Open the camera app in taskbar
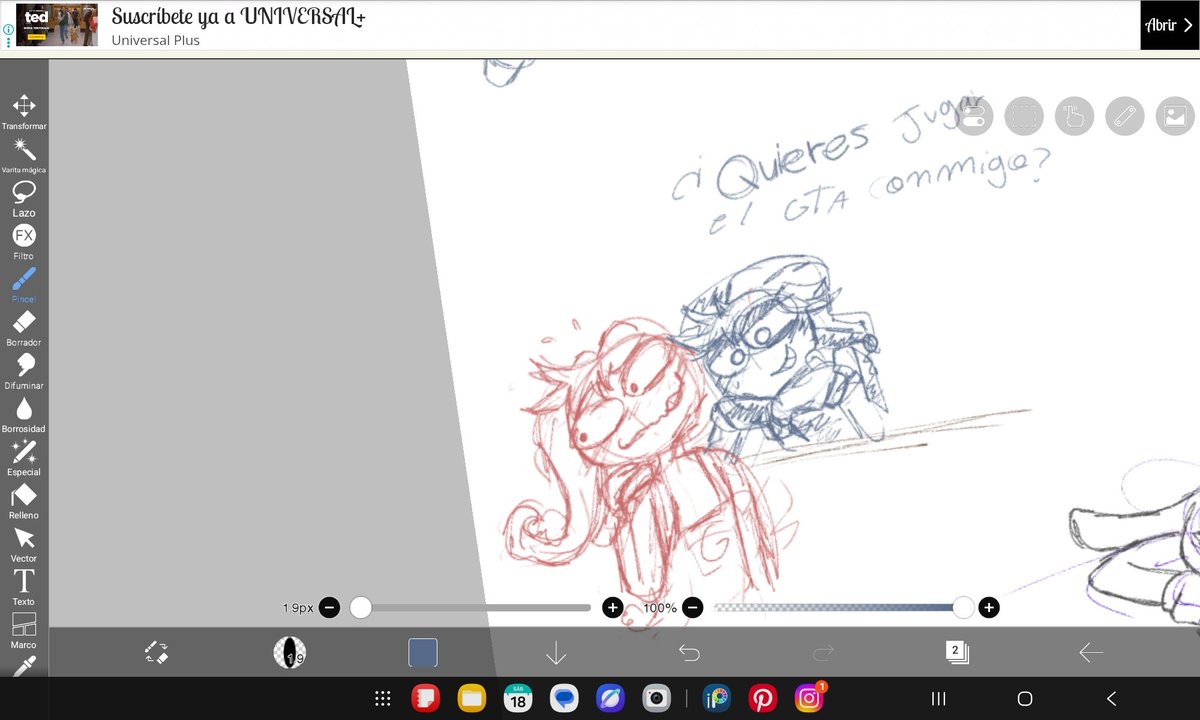 pos(656,699)
